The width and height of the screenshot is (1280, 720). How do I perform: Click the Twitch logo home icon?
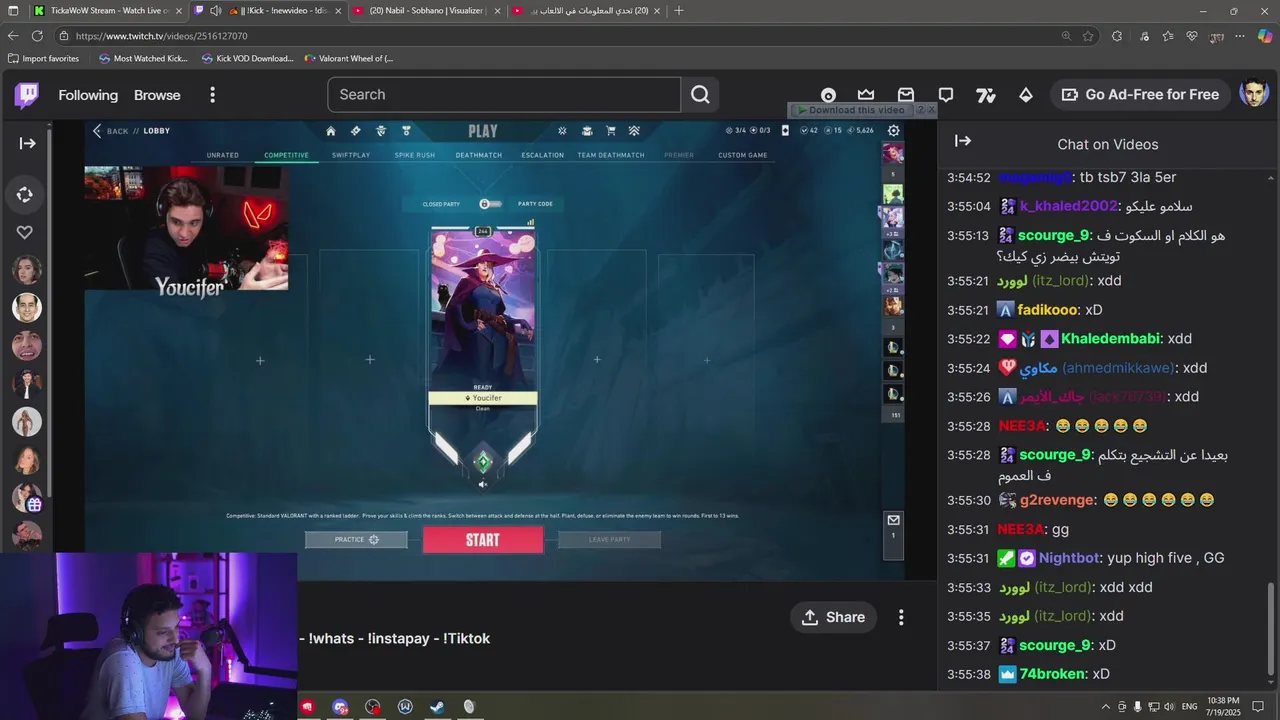[27, 95]
